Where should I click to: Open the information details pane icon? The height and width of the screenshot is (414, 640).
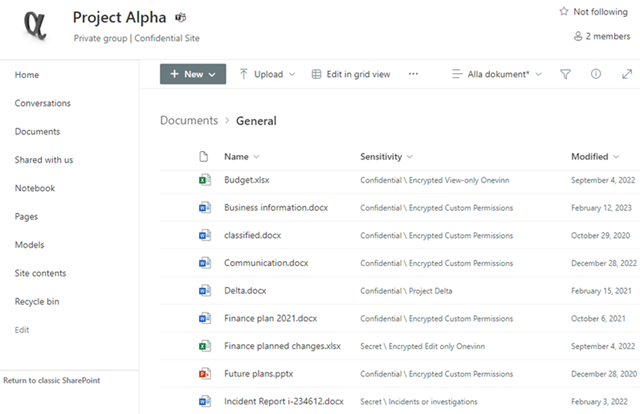point(596,74)
